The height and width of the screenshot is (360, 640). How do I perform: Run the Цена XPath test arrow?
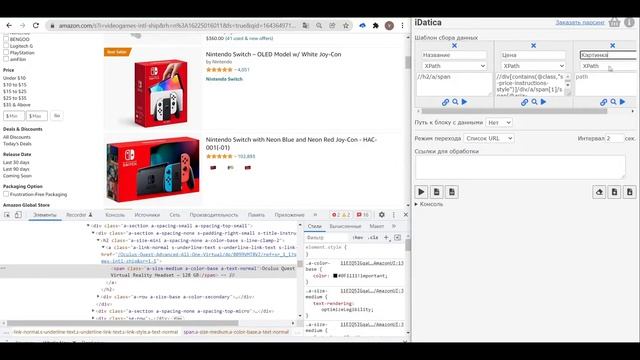pyautogui.click(x=543, y=102)
